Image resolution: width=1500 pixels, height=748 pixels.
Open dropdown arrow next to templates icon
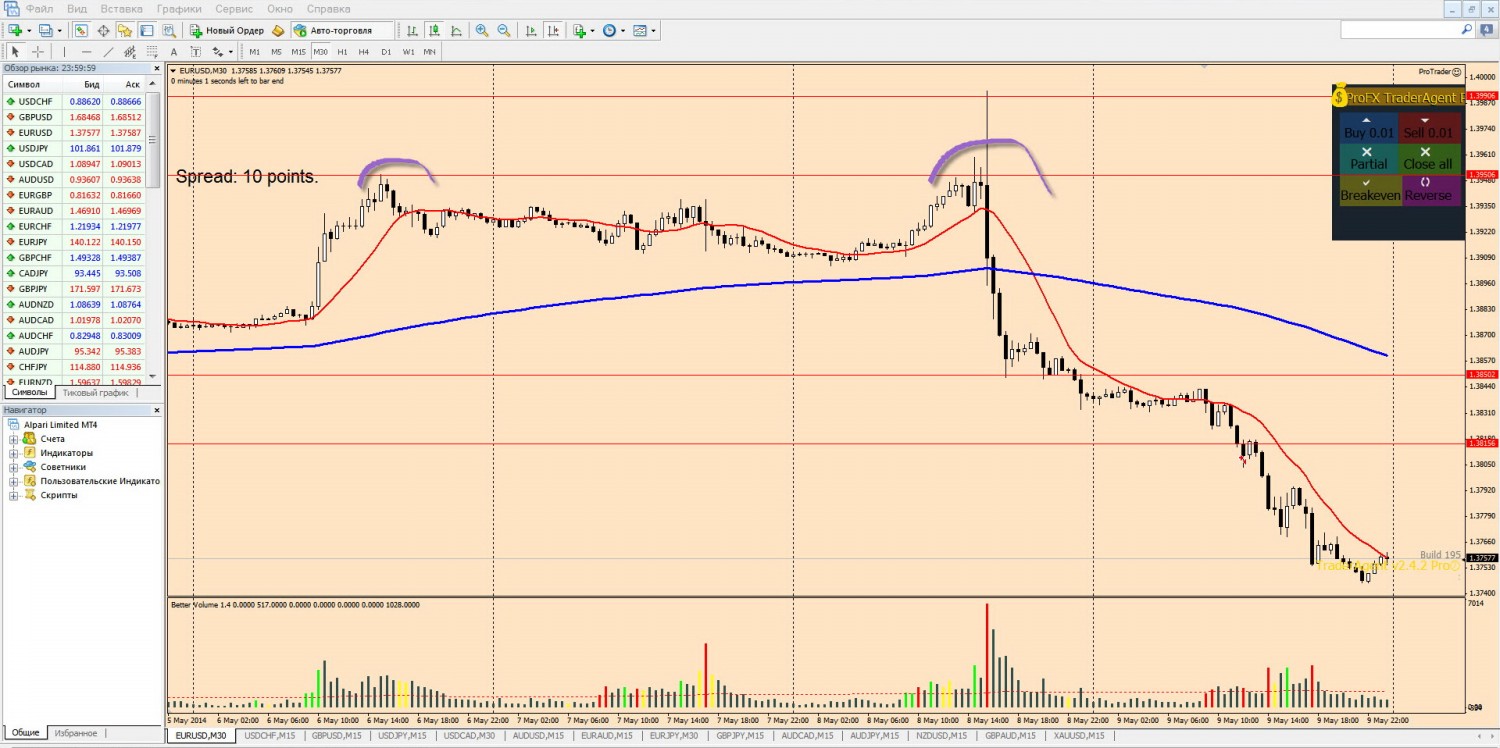pos(653,31)
